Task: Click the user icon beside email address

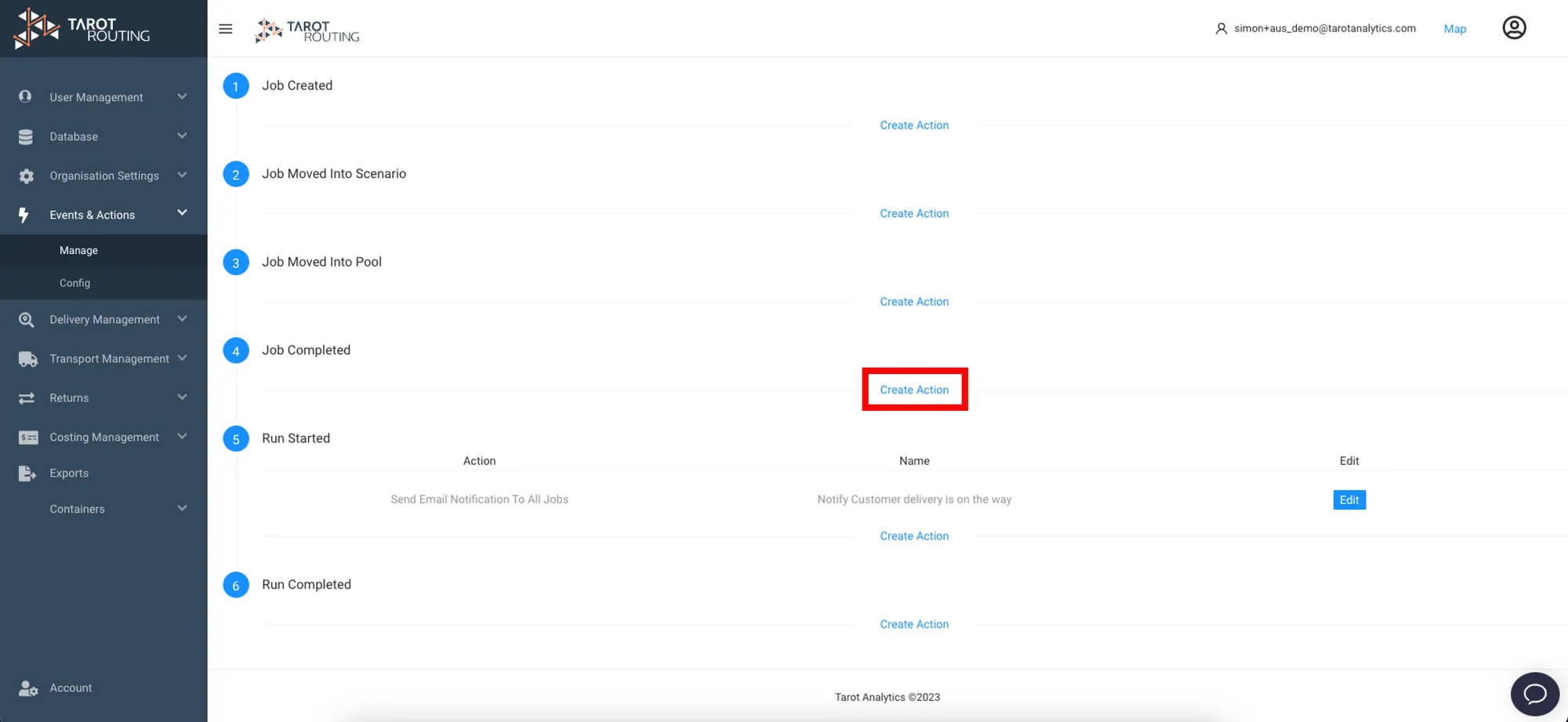Action: (x=1221, y=29)
